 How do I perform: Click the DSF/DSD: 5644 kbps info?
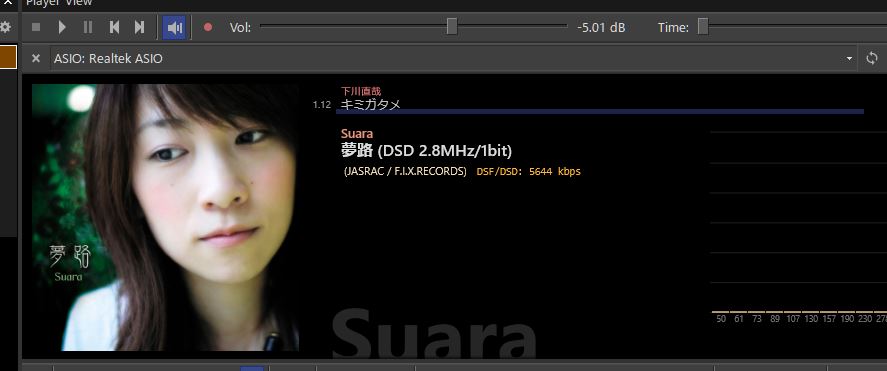pyautogui.click(x=528, y=171)
